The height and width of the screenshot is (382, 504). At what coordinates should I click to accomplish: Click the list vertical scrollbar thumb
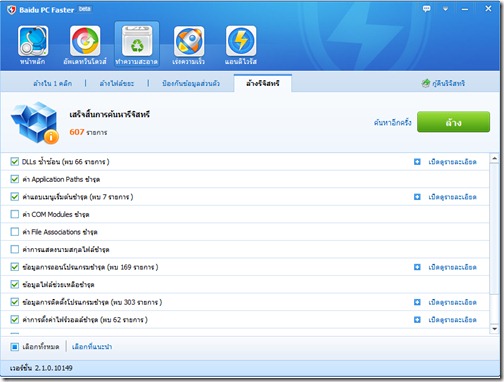click(x=494, y=228)
